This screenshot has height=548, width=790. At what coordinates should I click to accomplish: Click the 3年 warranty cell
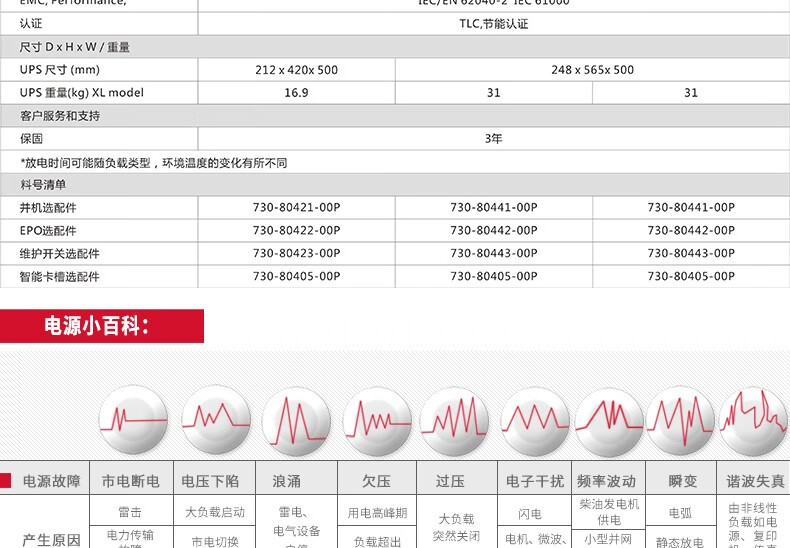pos(494,139)
